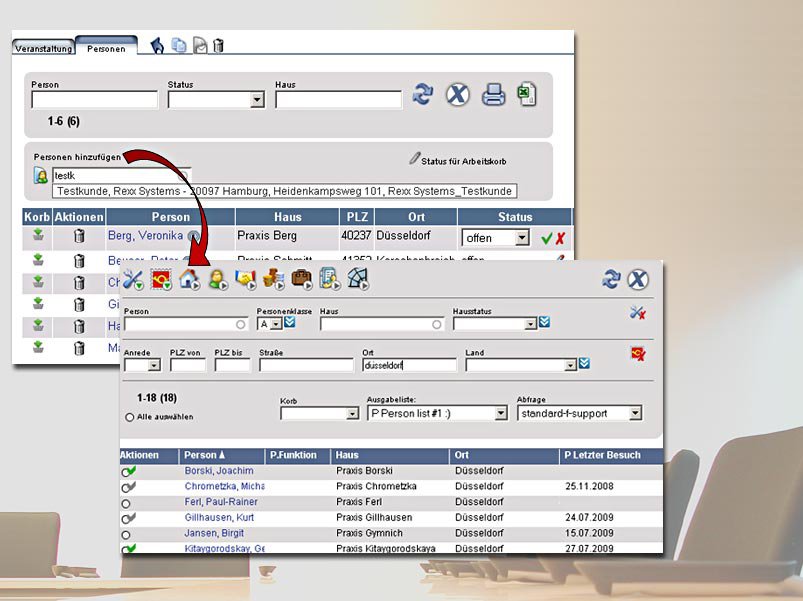Viewport: 803px width, 601px height.
Task: Toggle selection for Gillhausen, Kurt
Action: point(129,518)
